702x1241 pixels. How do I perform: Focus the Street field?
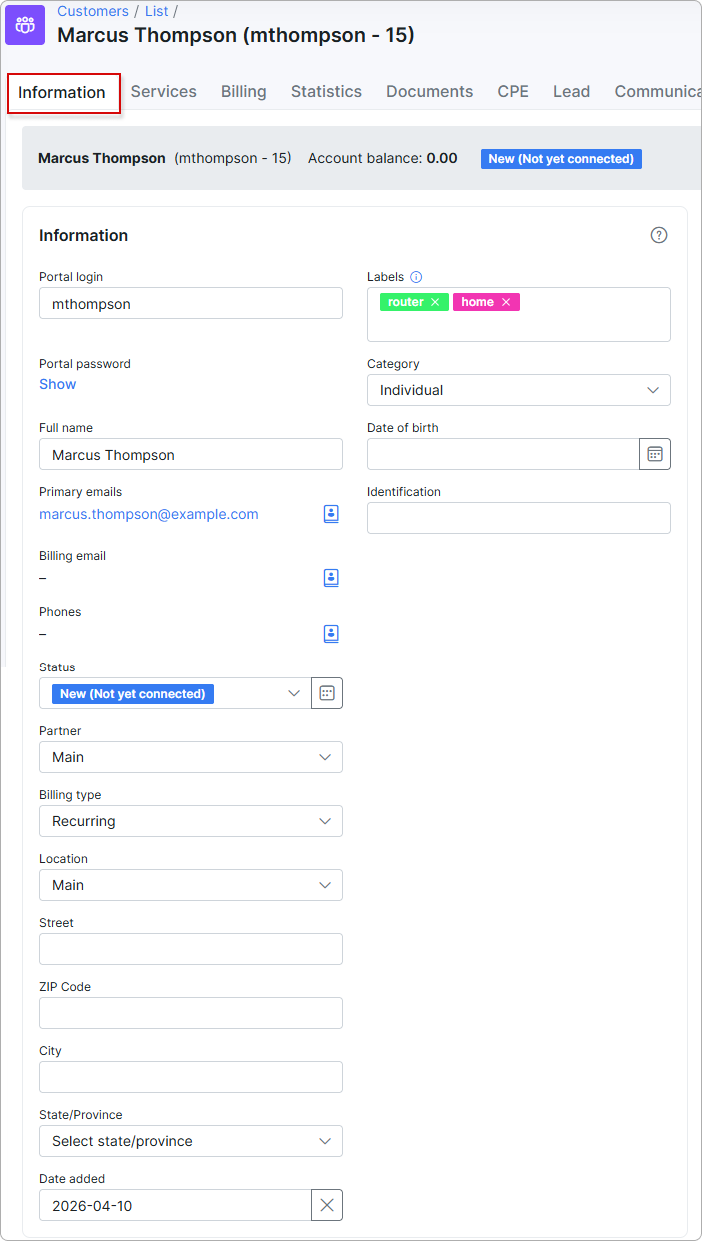click(191, 949)
